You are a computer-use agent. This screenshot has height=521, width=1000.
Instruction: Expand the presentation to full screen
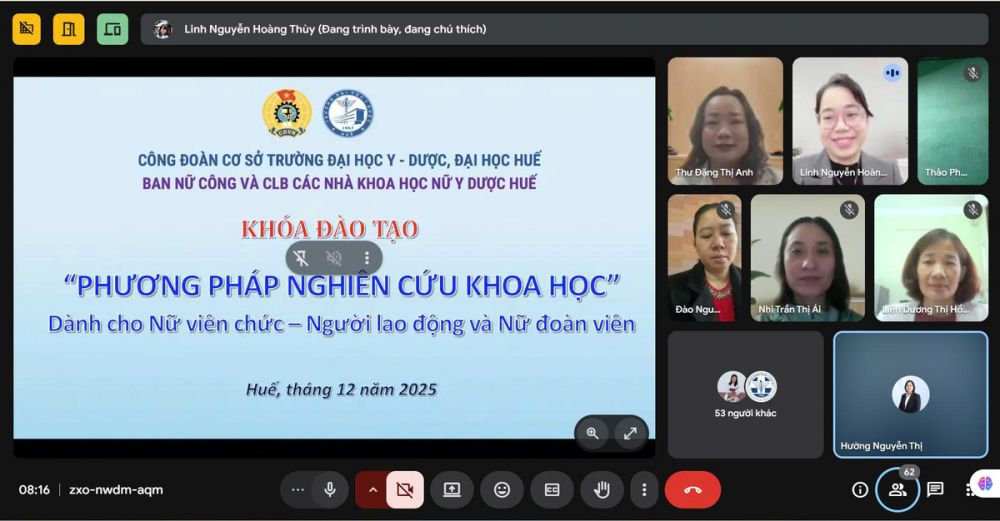point(630,433)
